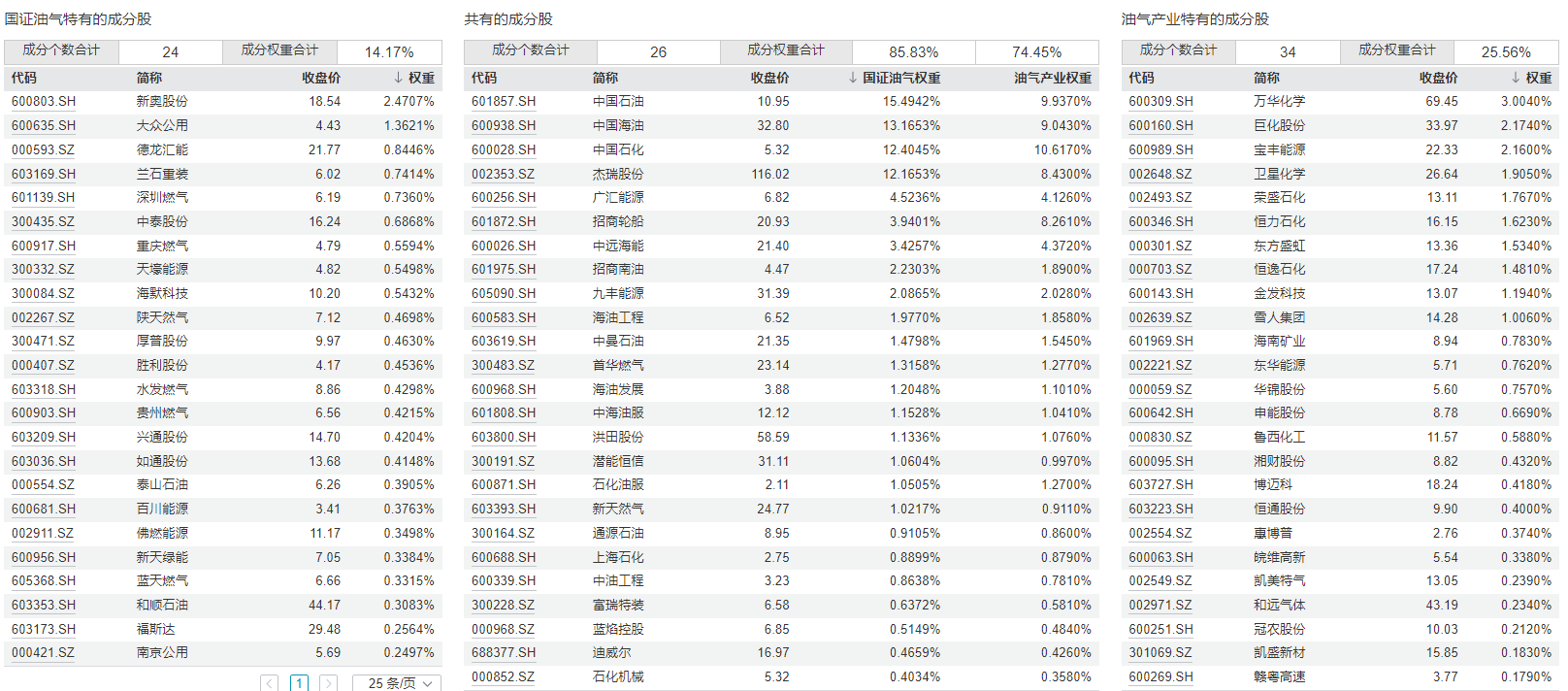Screen dimensions: 1568x691
Task: Click 简称 header in right table
Action: tap(1266, 78)
